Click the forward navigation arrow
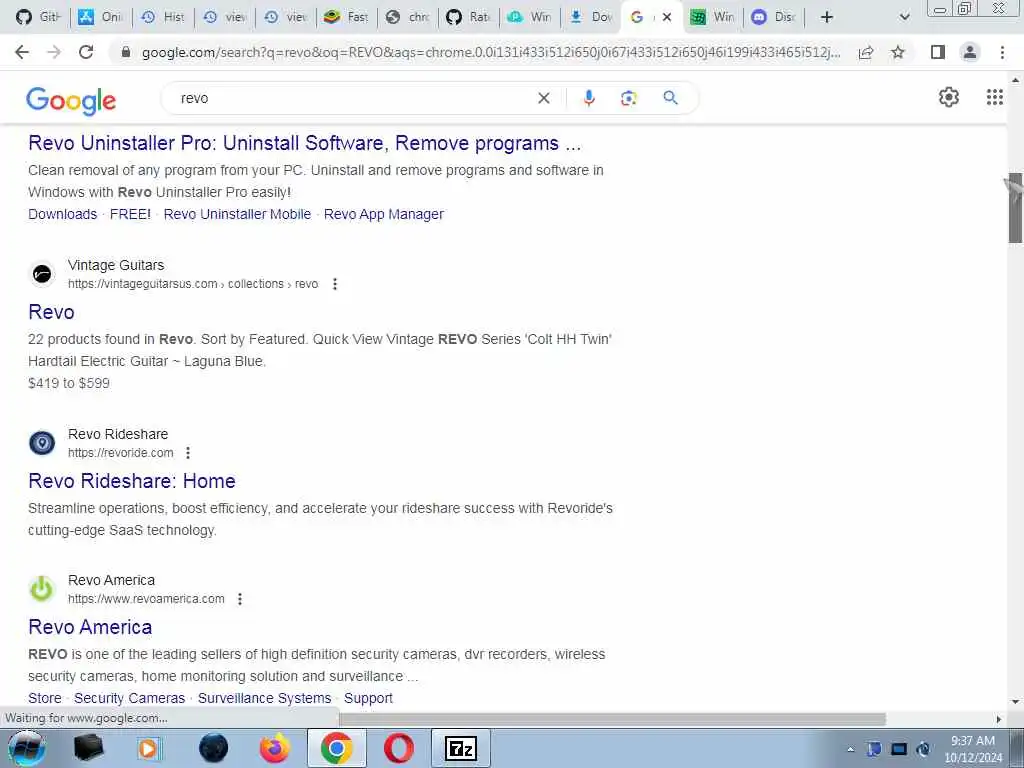 [54, 52]
